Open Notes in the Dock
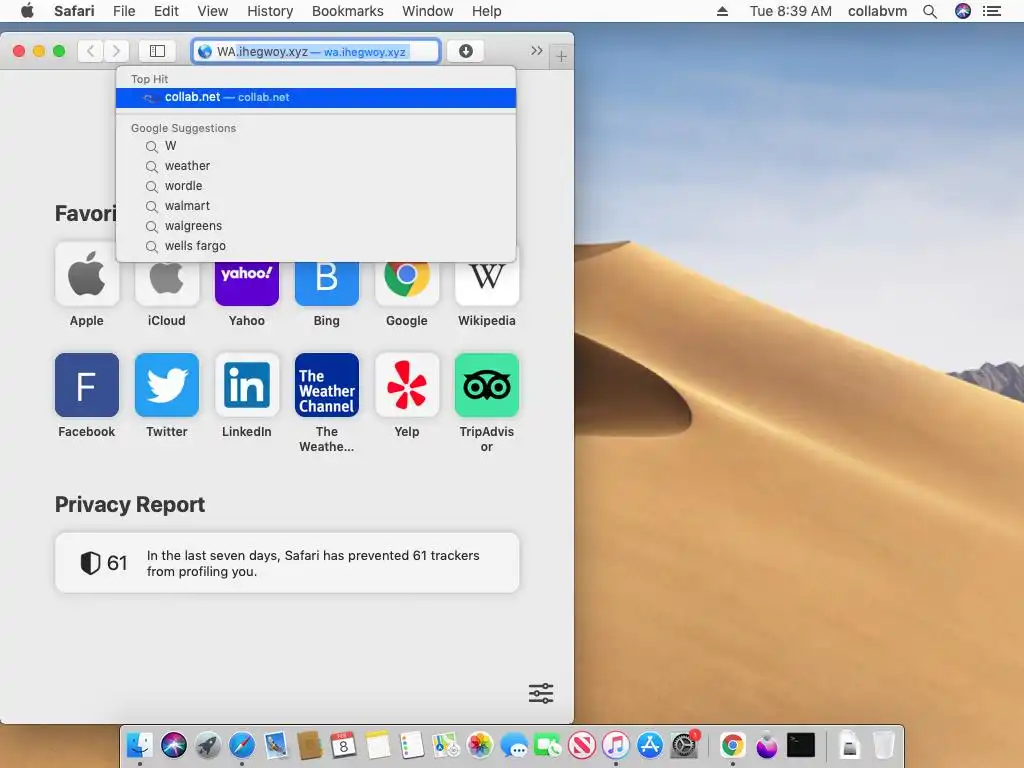Viewport: 1024px width, 768px height. point(377,744)
